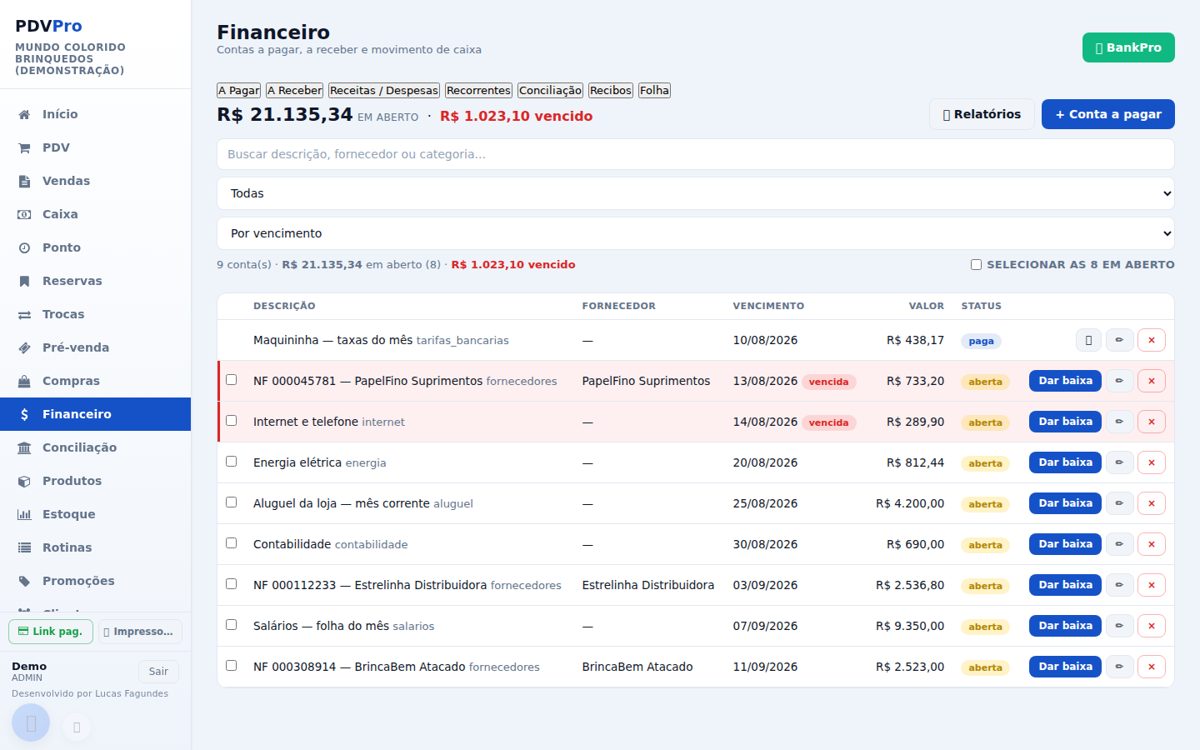Edit the Contabilidade bill
The width and height of the screenshot is (1200, 750).
pos(1120,544)
